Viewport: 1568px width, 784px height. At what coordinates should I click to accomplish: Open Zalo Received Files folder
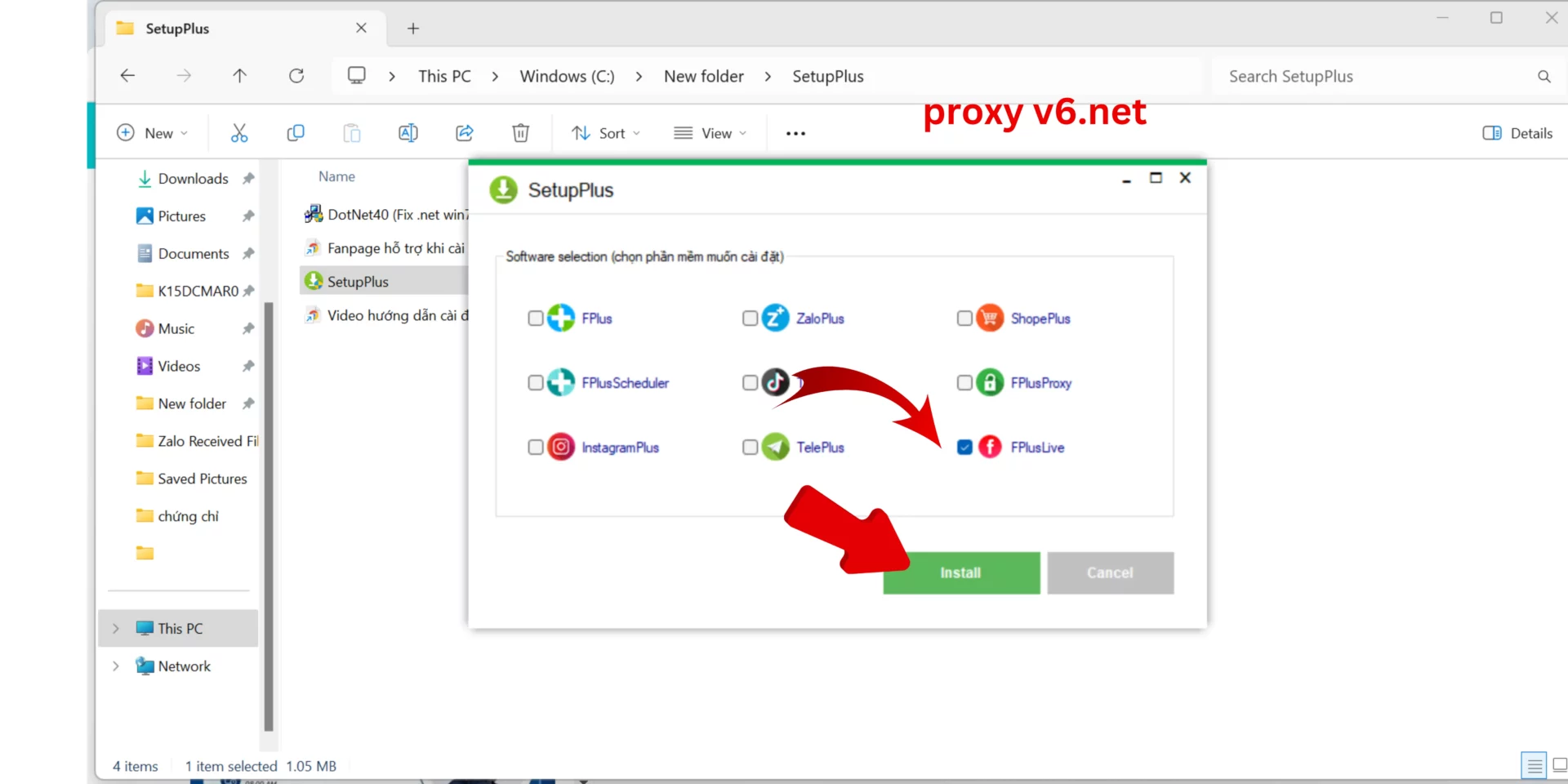coord(197,442)
